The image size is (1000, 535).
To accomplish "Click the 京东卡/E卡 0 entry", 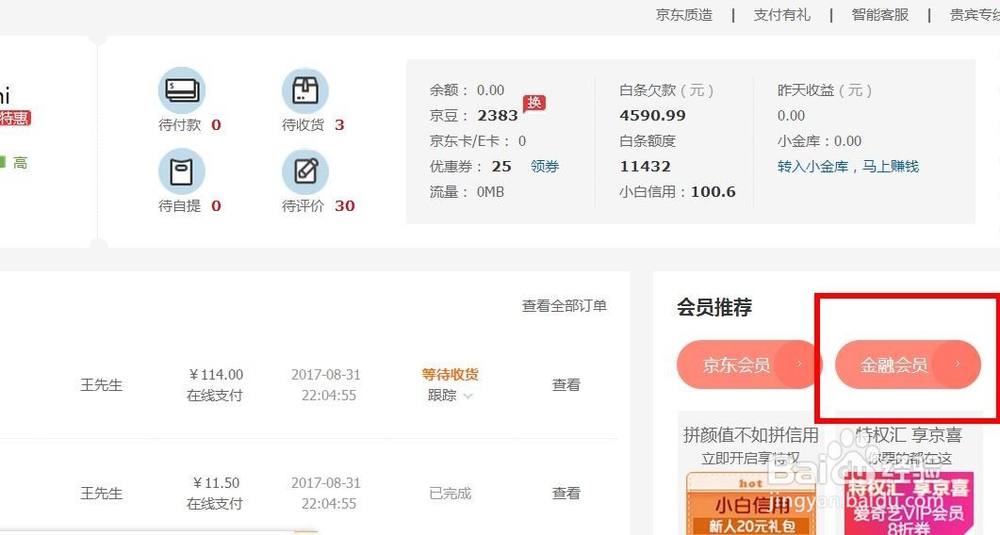I will pyautogui.click(x=478, y=141).
